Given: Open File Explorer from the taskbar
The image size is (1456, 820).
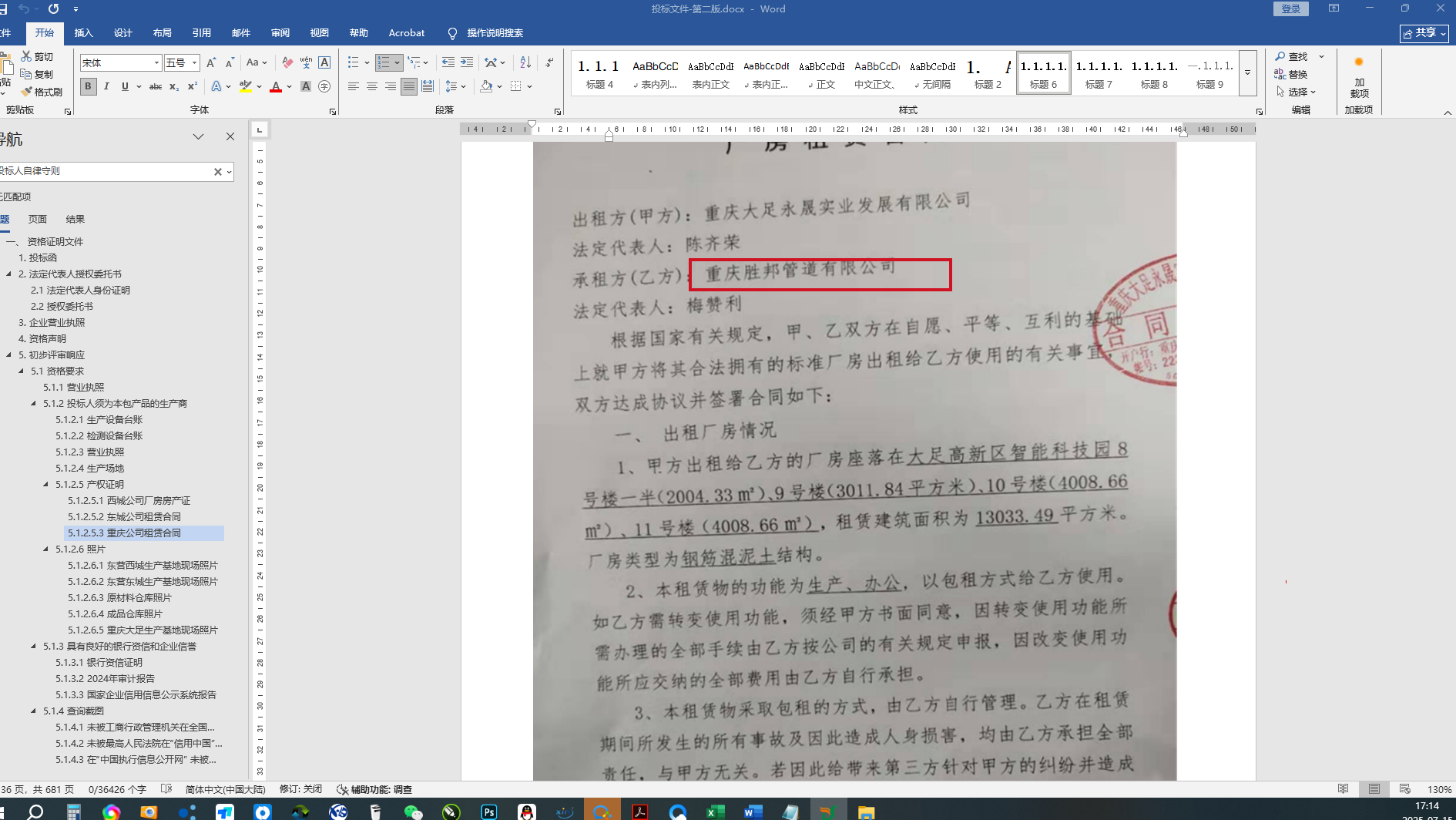Looking at the screenshot, I should point(867,812).
